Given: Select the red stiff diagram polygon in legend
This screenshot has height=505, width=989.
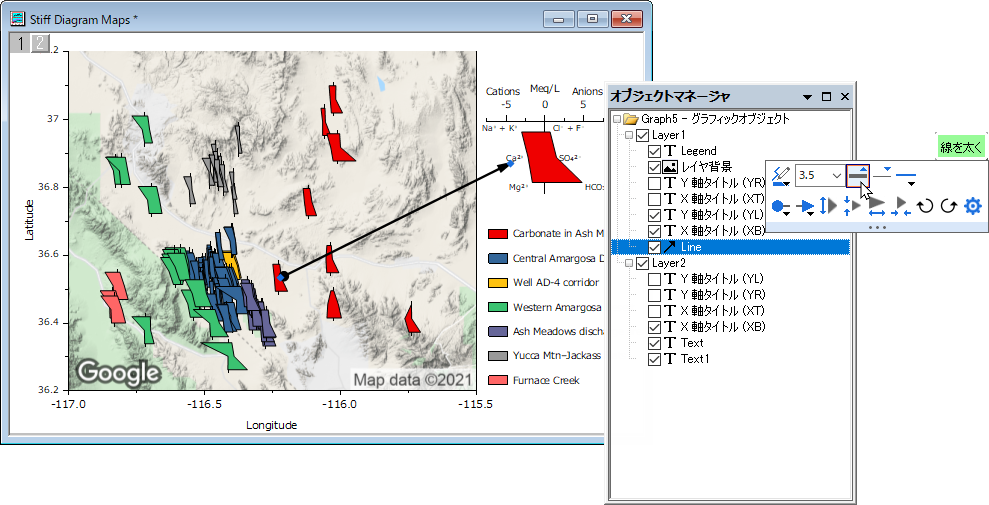Looking at the screenshot, I should coord(547,156).
